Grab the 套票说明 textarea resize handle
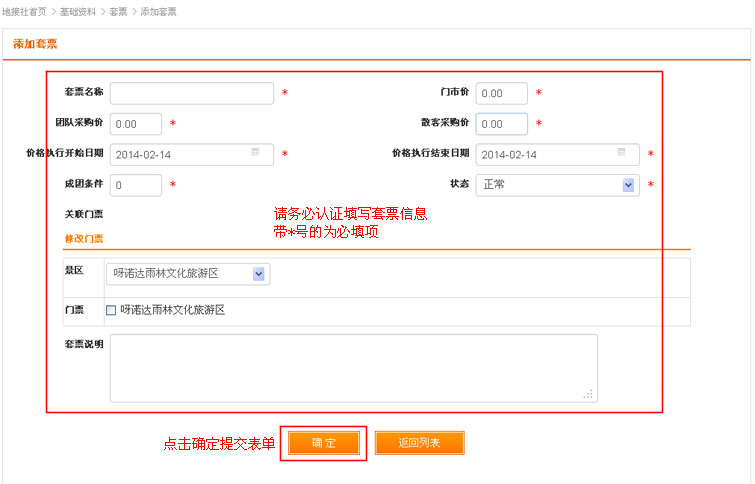This screenshot has height=484, width=755. click(590, 395)
